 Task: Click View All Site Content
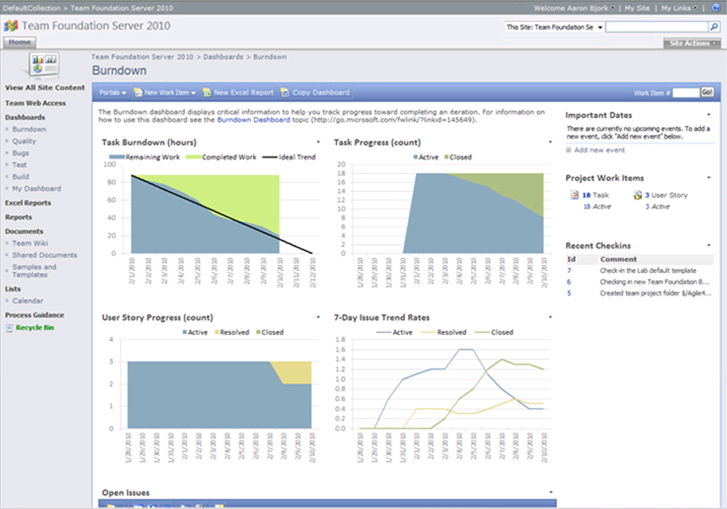[x=45, y=88]
